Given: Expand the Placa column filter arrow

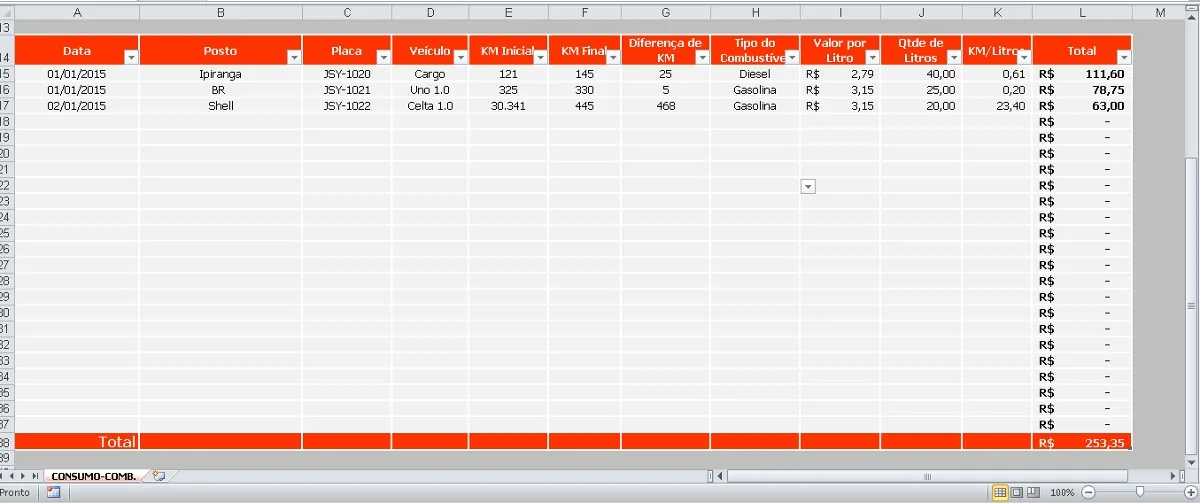Looking at the screenshot, I should (383, 58).
